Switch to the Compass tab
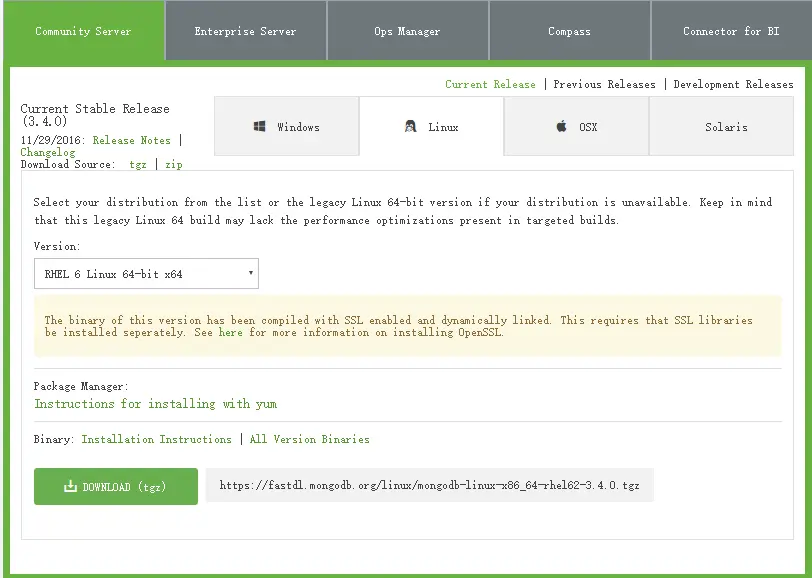Screen dimensions: 812x578 (x=569, y=31)
